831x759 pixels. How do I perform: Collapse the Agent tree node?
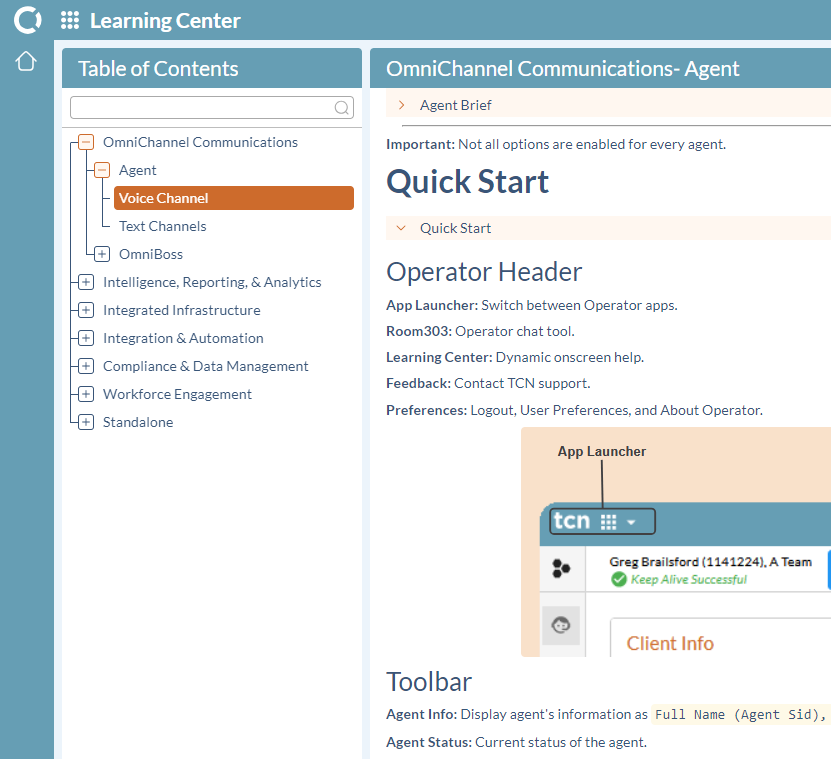101,170
